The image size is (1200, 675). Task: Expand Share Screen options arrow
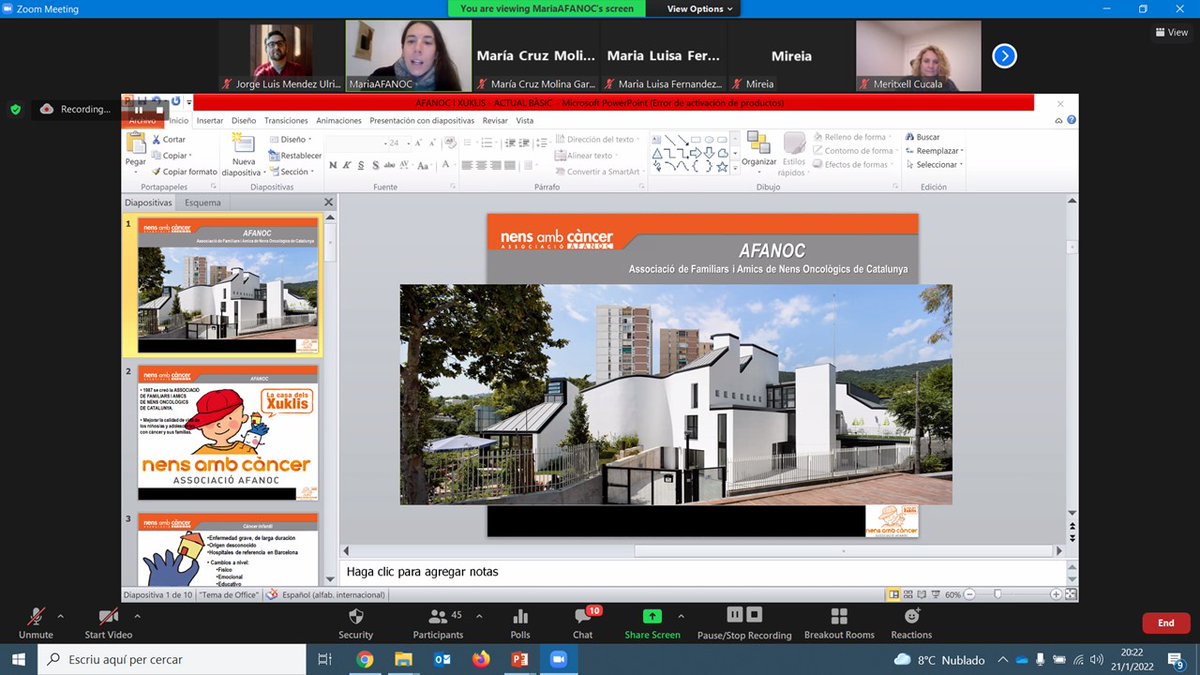[x=681, y=616]
